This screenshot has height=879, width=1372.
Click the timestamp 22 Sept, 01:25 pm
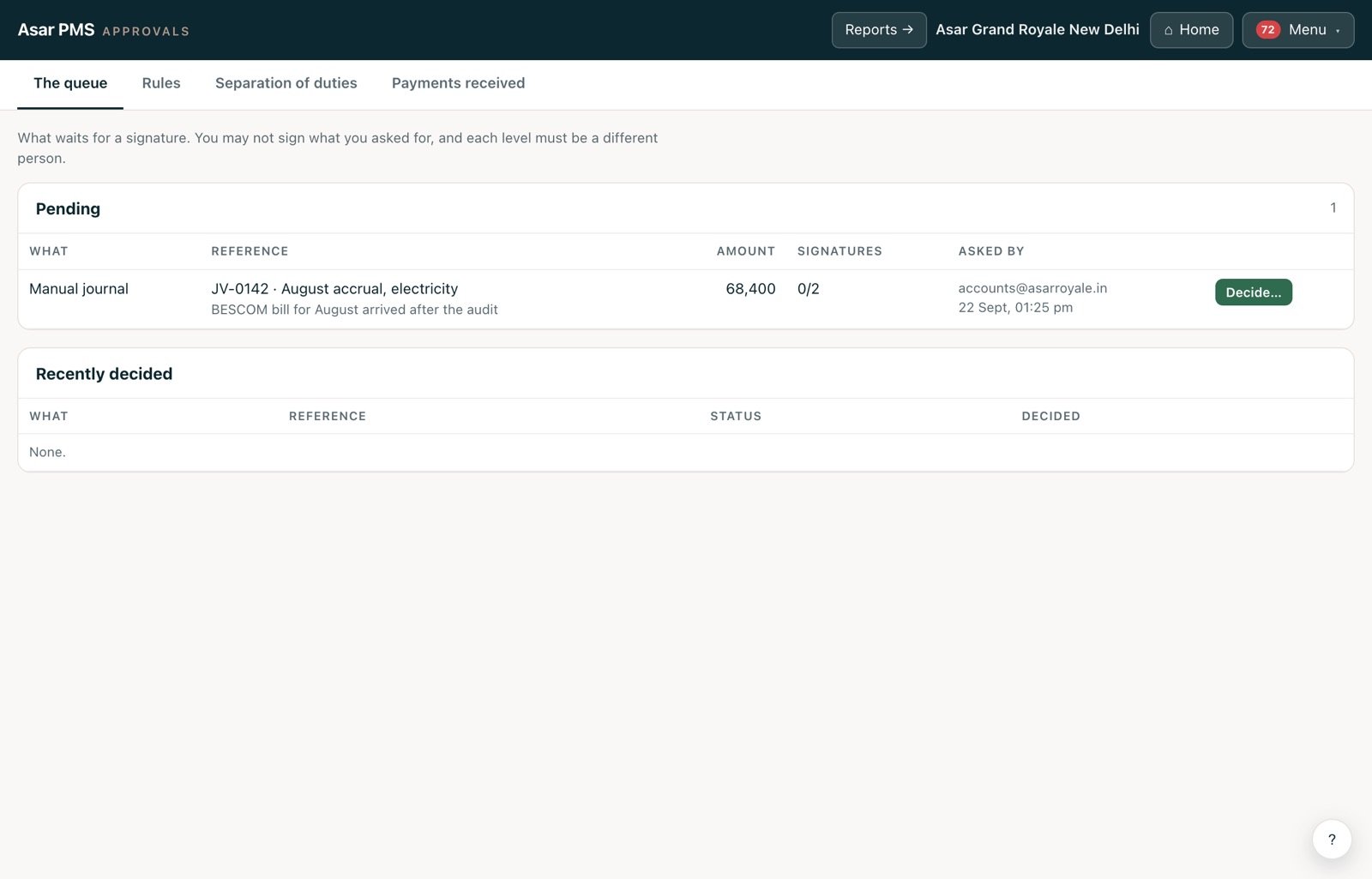tap(1015, 308)
